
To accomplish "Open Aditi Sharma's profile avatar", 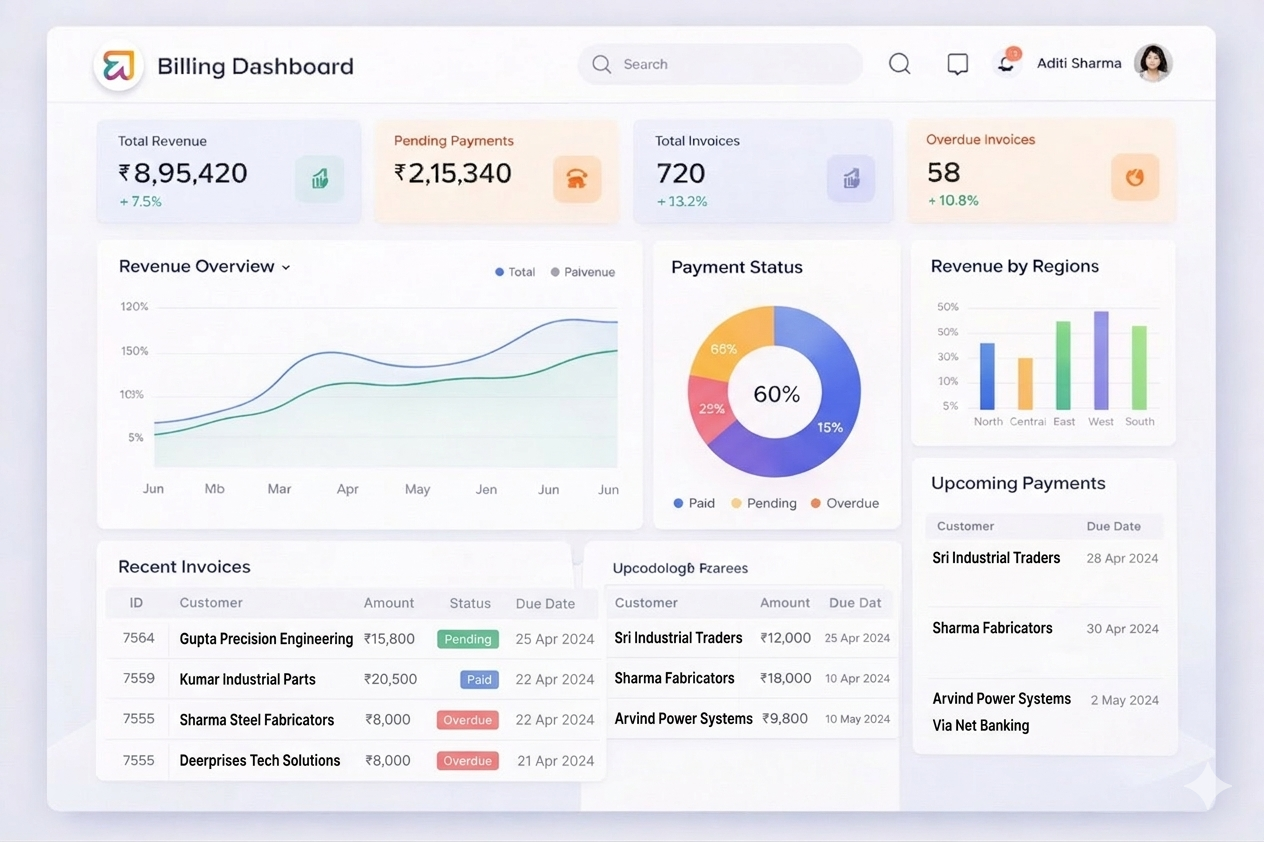I will pyautogui.click(x=1153, y=63).
